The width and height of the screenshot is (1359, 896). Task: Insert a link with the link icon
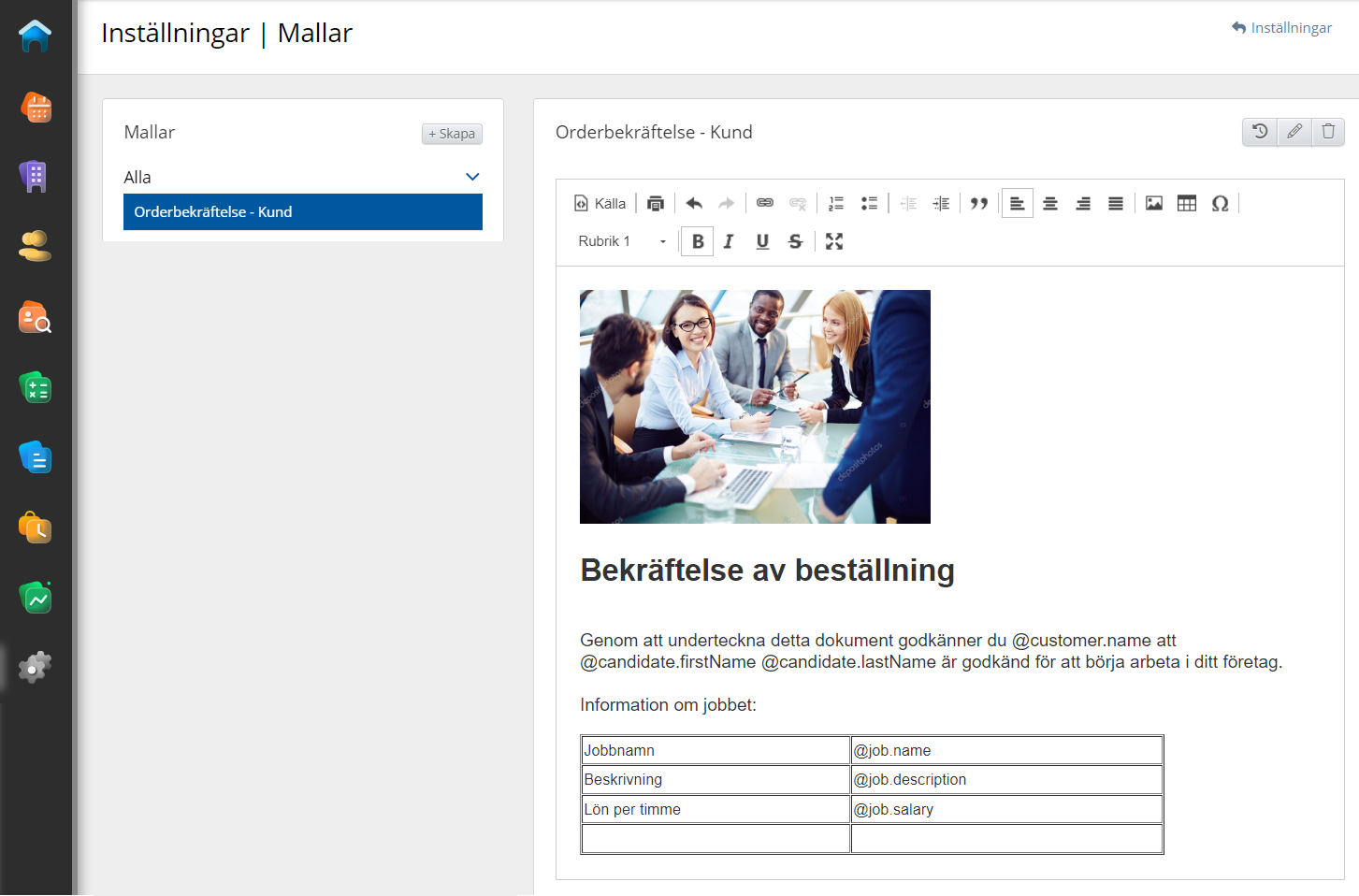pos(765,203)
